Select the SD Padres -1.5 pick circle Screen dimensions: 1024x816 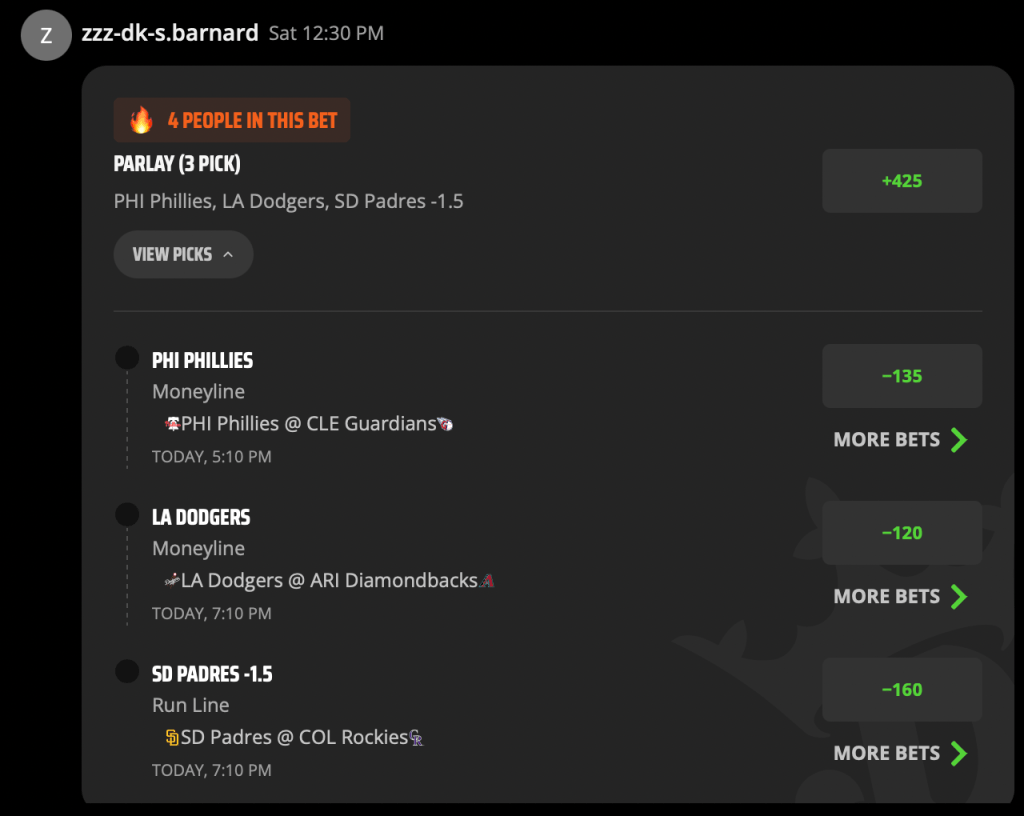tap(127, 671)
